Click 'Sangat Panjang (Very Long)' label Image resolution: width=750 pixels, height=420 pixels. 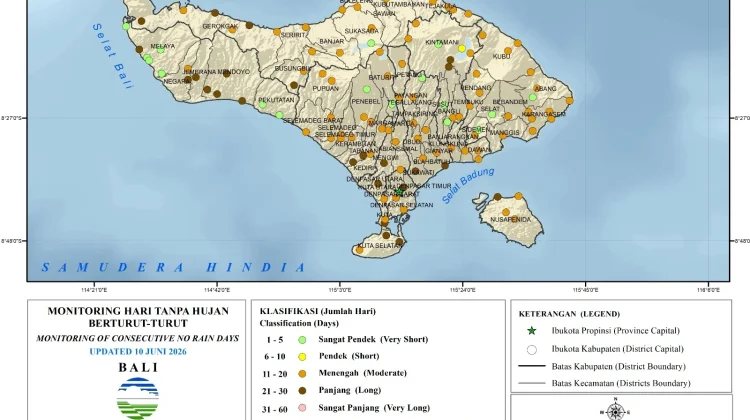click(374, 408)
